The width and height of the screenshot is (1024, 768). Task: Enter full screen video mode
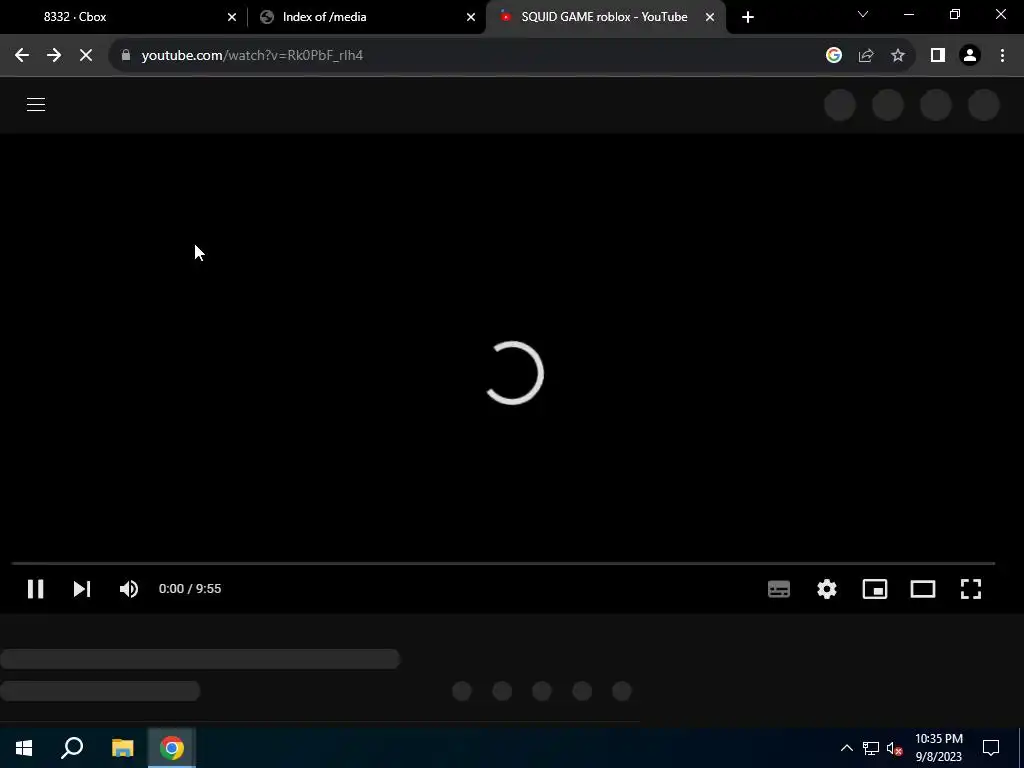click(971, 589)
